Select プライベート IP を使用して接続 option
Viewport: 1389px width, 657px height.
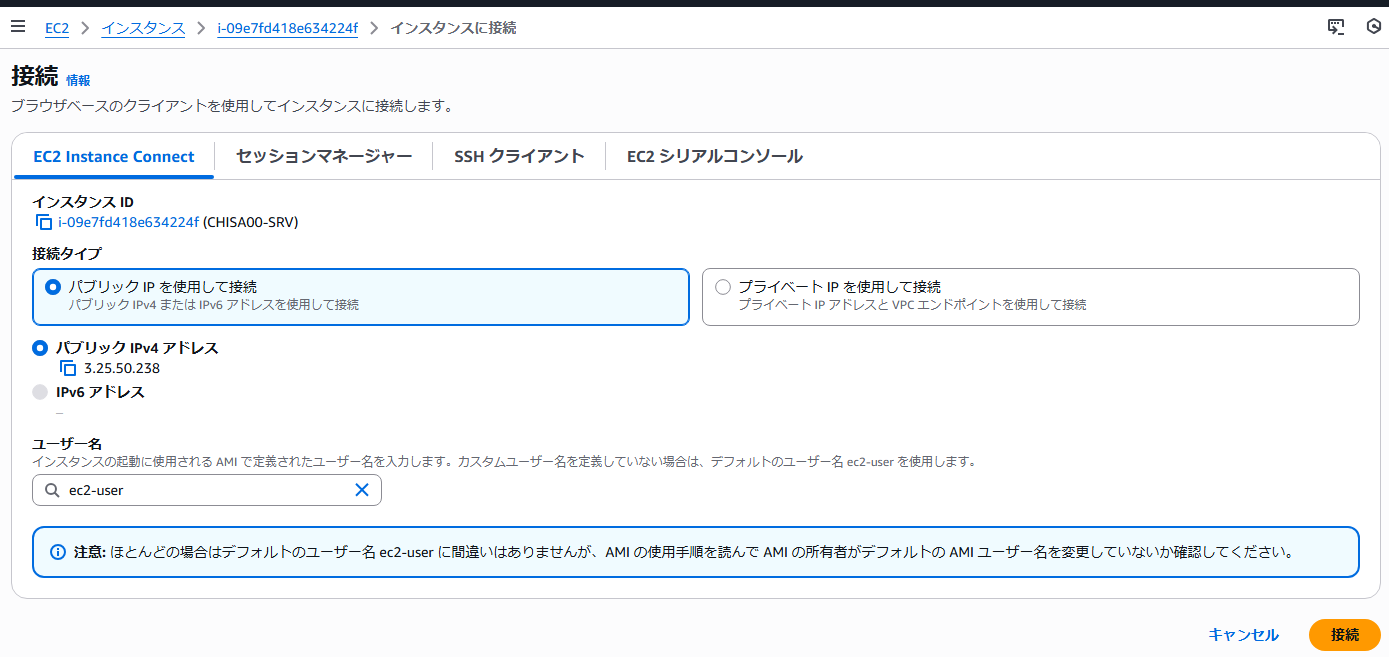click(723, 287)
